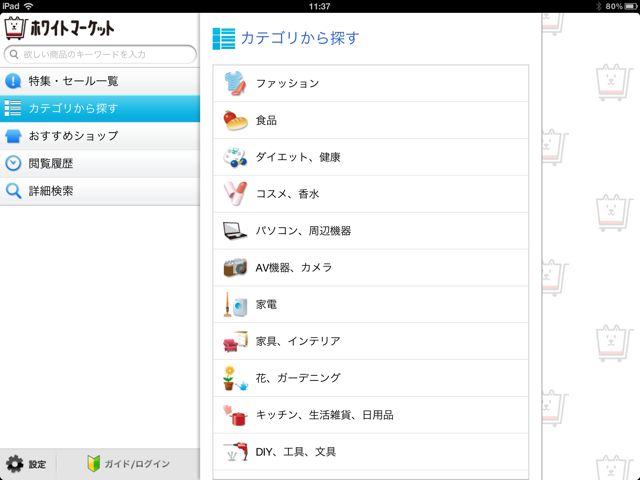Click the ホワイトマーケット title text

click(x=72, y=28)
